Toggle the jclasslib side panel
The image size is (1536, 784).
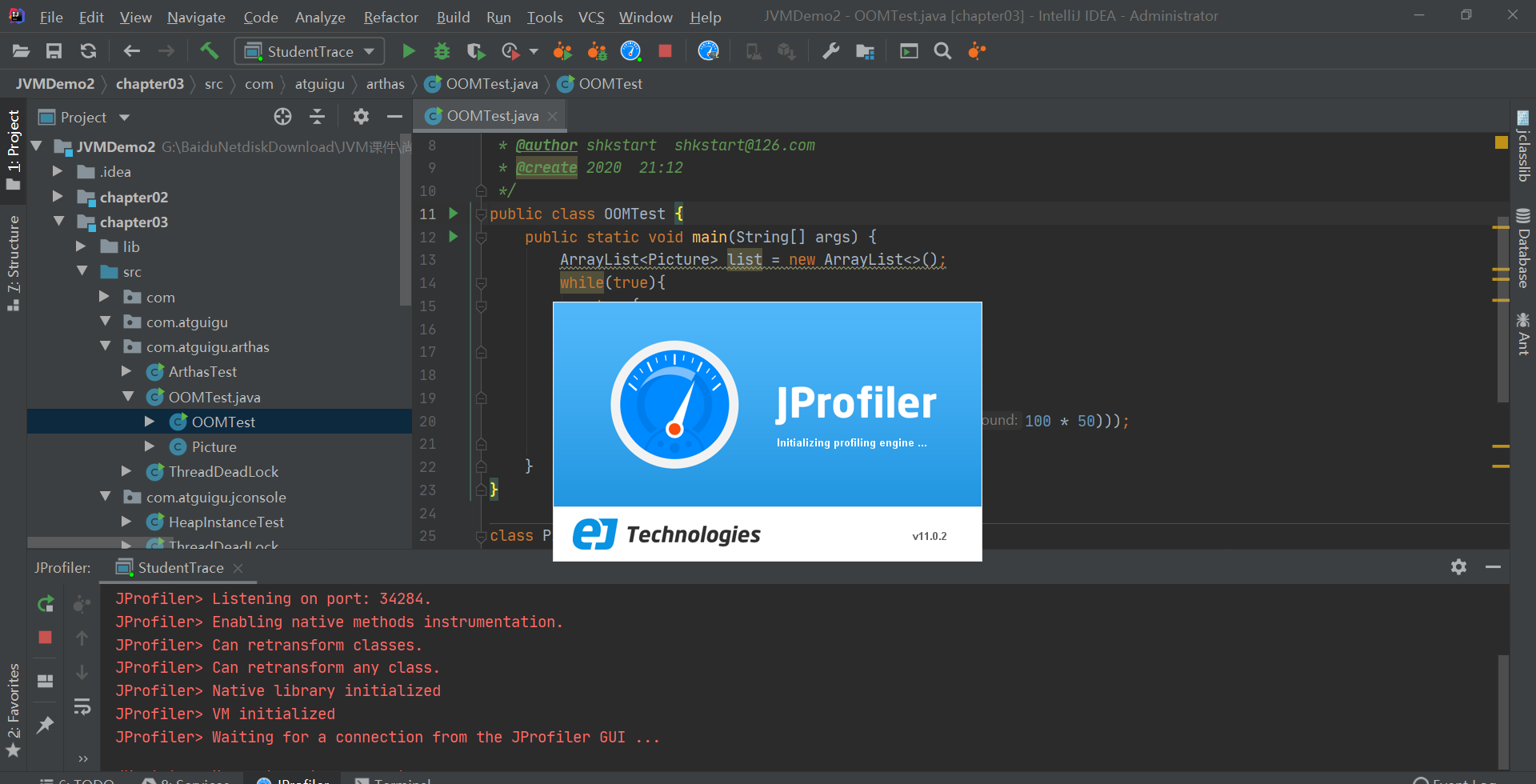pos(1523,146)
